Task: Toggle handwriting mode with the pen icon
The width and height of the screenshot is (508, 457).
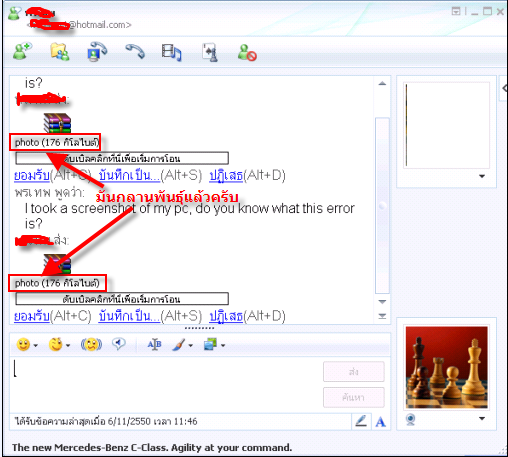Action: [x=361, y=421]
